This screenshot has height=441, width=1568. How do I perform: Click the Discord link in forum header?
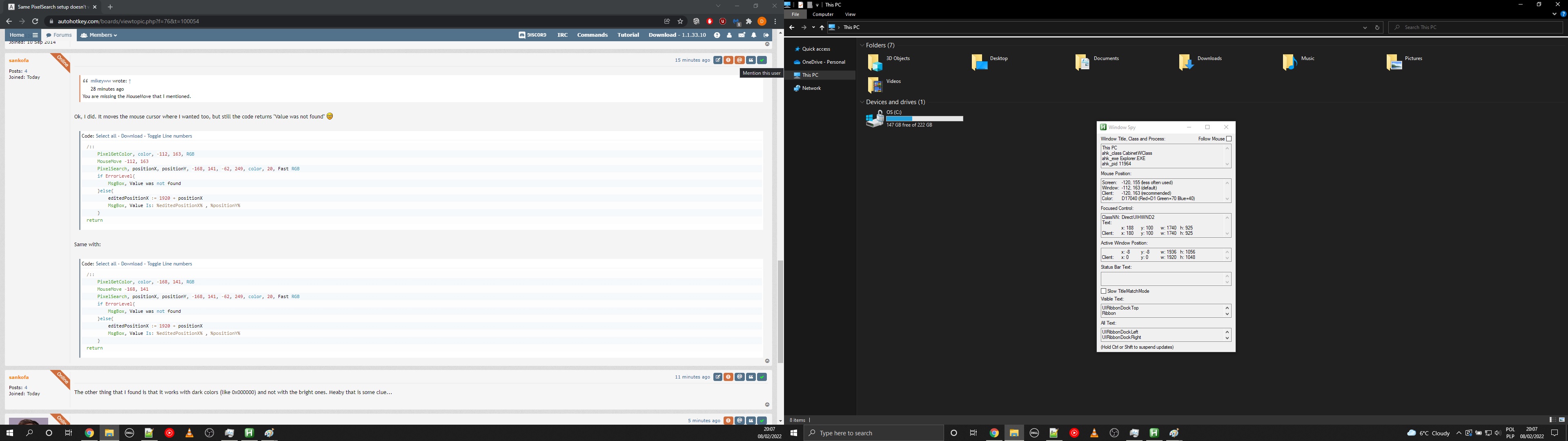[532, 36]
